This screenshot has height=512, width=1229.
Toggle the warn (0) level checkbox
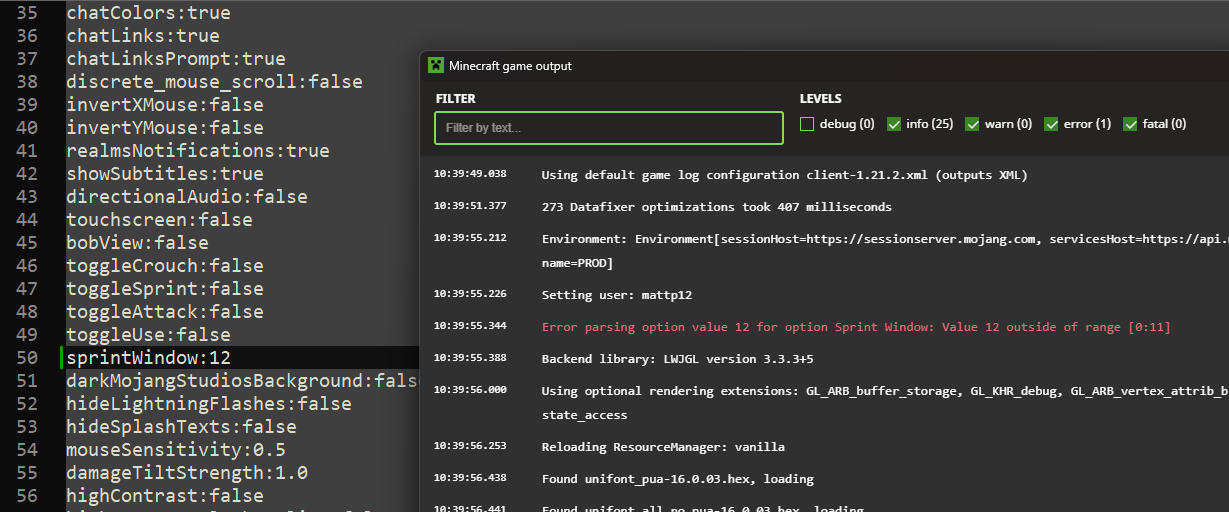(972, 124)
